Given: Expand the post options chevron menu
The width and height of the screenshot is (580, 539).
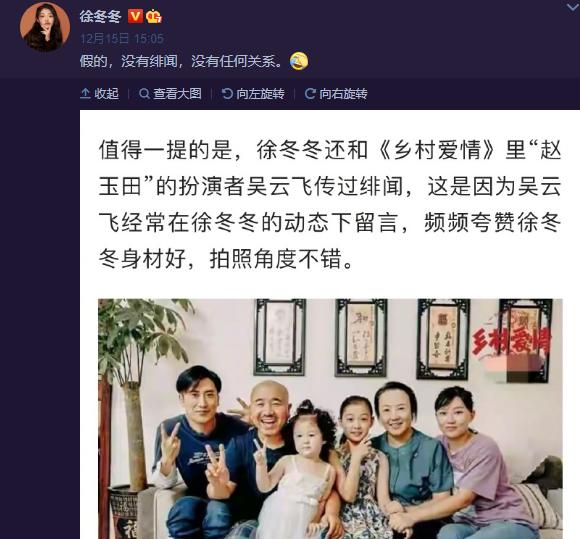Looking at the screenshot, I should (x=573, y=7).
